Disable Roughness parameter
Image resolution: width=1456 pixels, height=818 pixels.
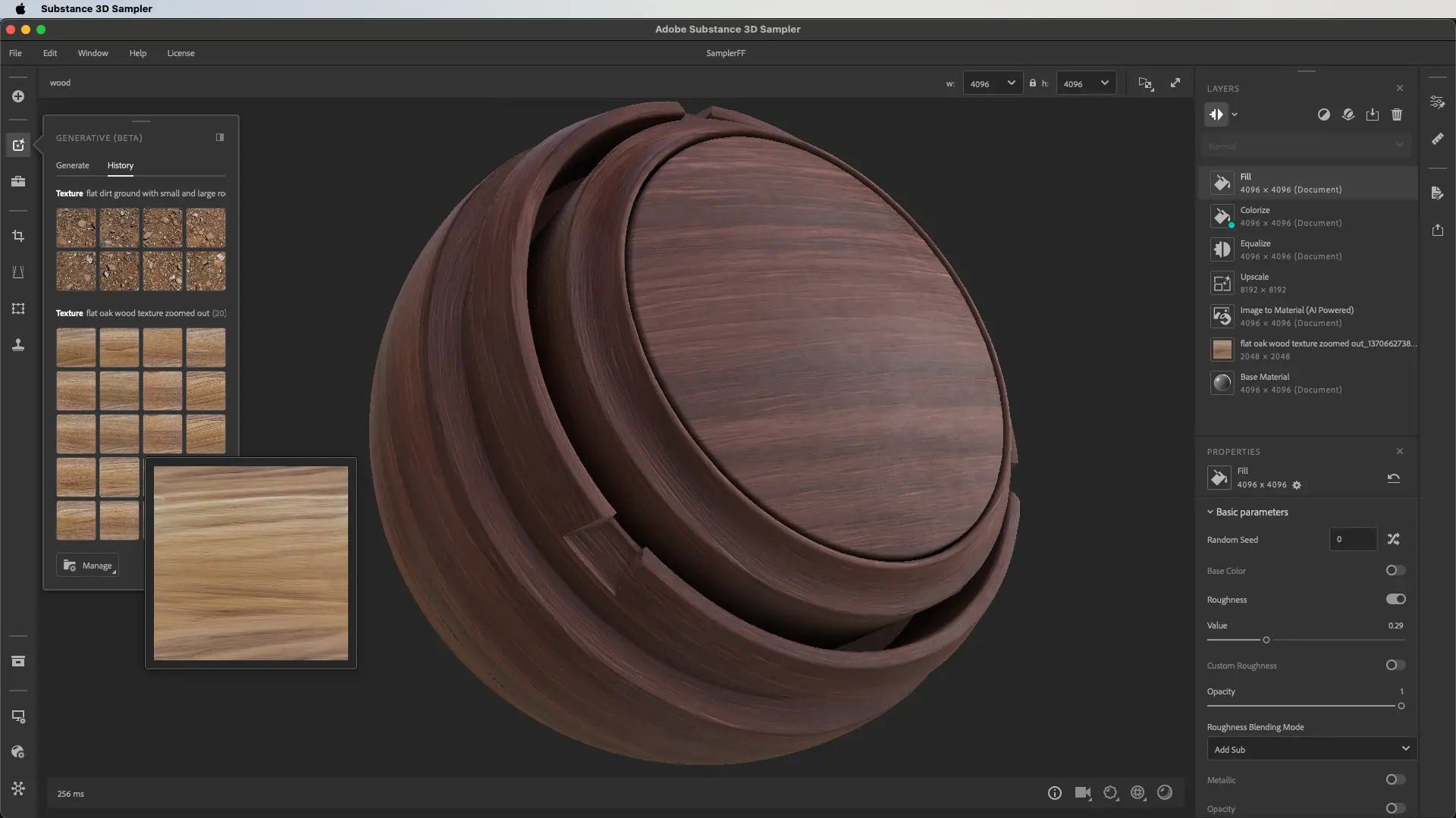click(1396, 599)
